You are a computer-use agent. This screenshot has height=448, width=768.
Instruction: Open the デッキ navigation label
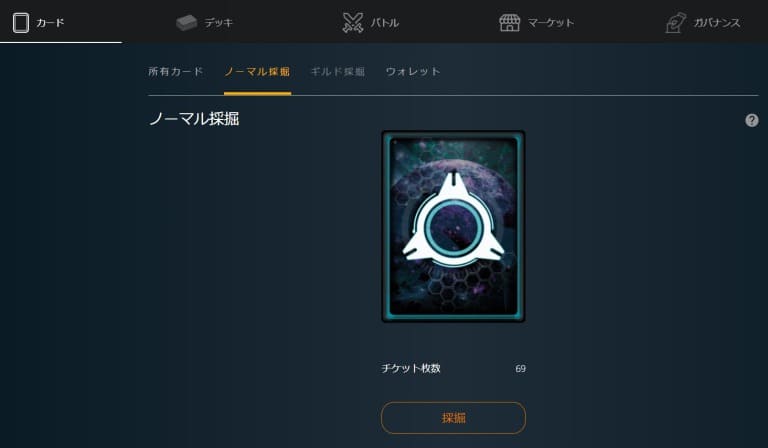pyautogui.click(x=218, y=23)
